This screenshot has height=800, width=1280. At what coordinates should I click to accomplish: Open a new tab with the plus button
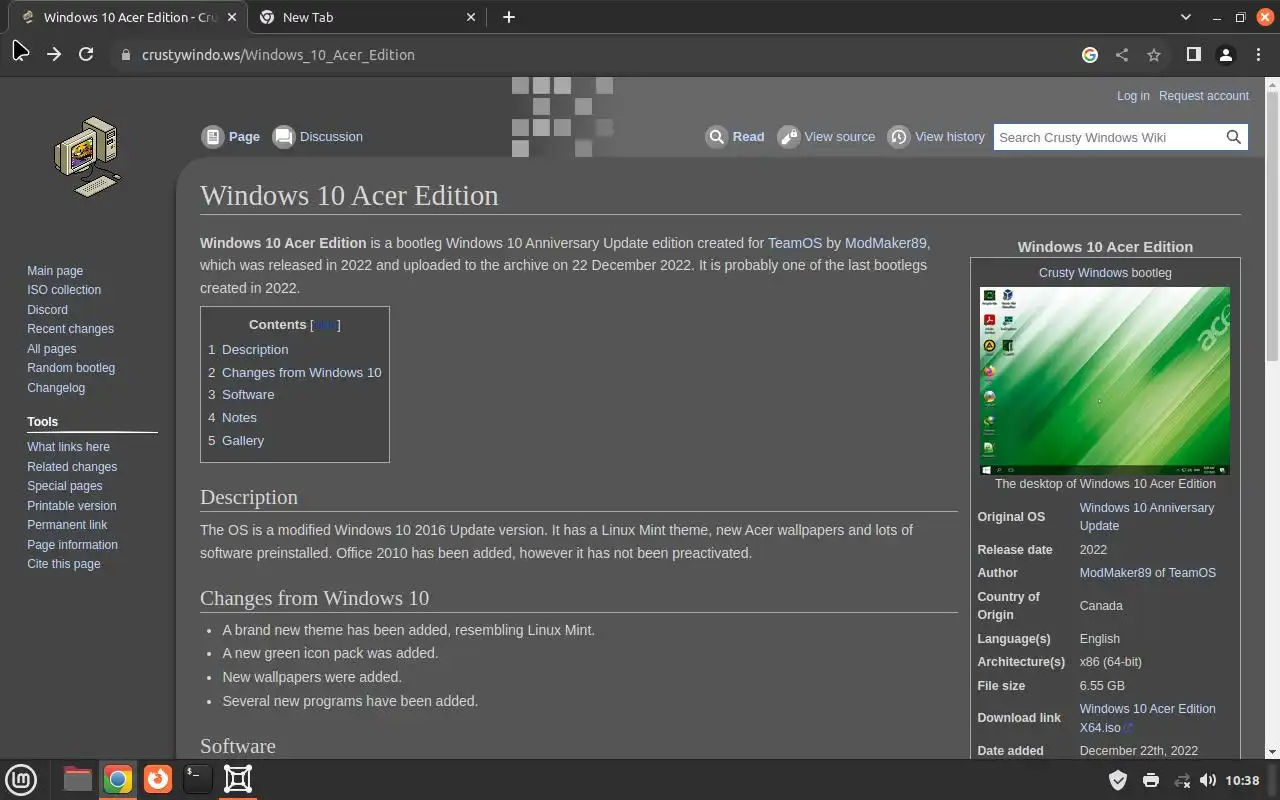[509, 17]
